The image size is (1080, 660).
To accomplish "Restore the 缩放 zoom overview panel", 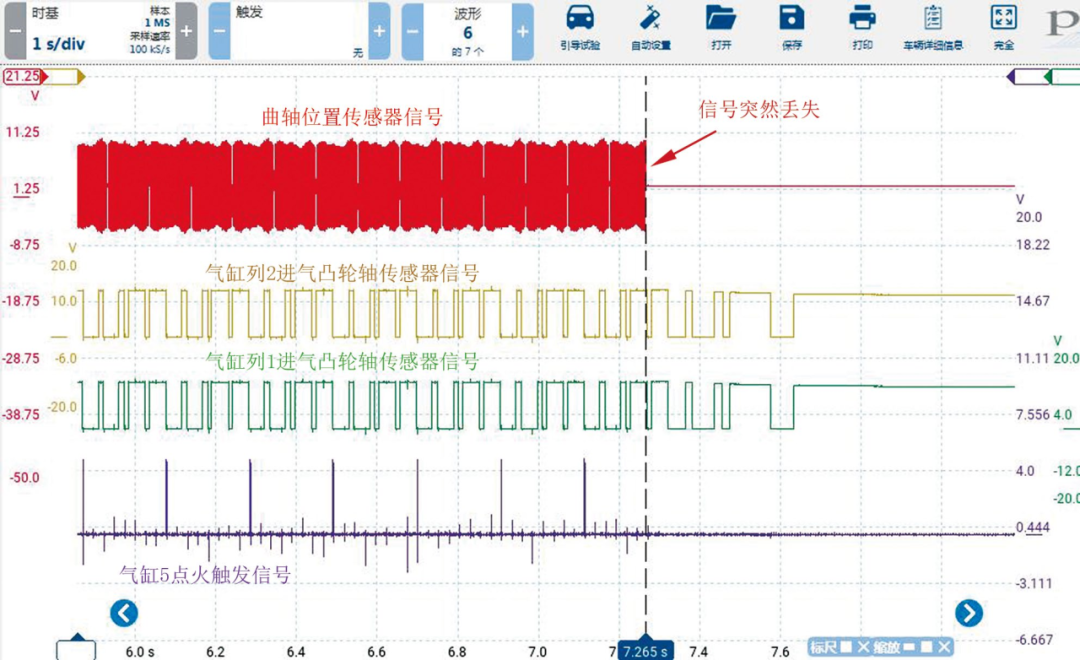I will point(926,646).
